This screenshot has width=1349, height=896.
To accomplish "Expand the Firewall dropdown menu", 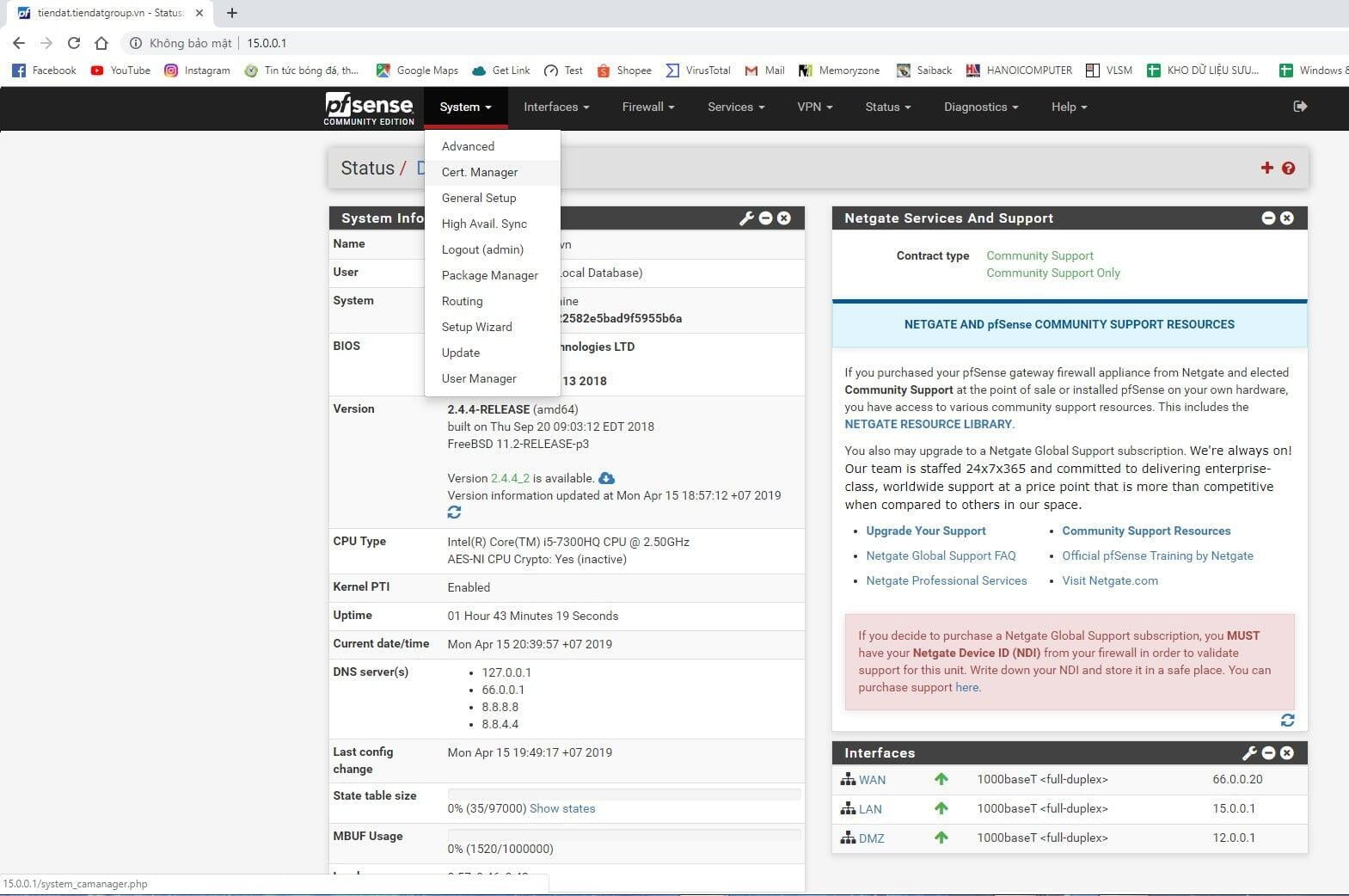I will coord(647,107).
